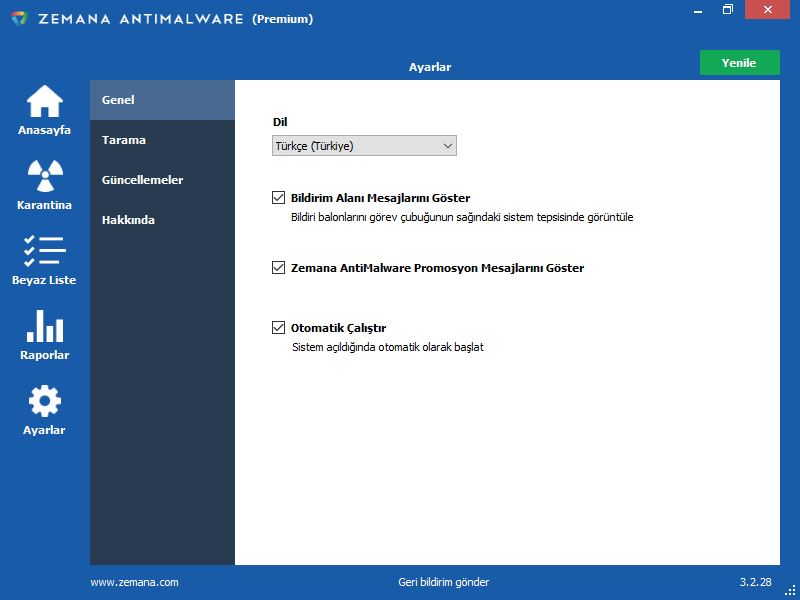800x600 pixels.
Task: Click Geri bildirim gönder link
Action: click(443, 582)
